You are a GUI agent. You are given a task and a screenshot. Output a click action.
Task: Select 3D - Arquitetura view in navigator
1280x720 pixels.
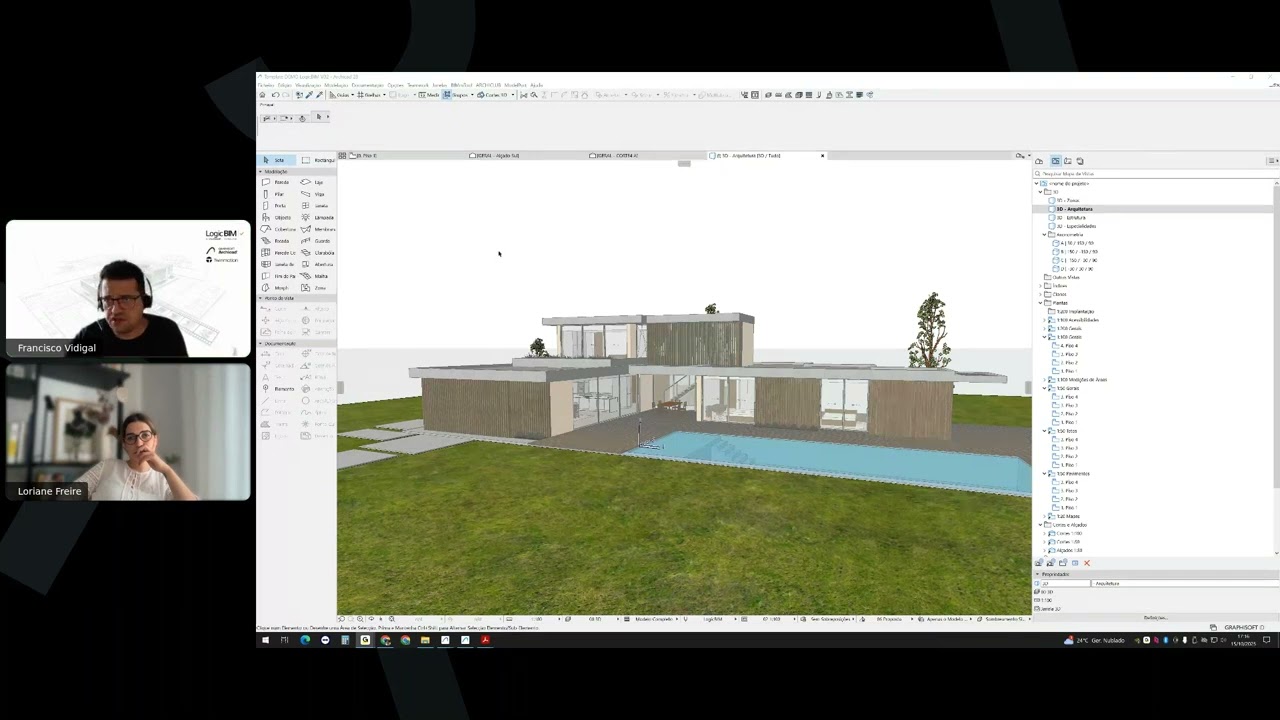point(1075,209)
